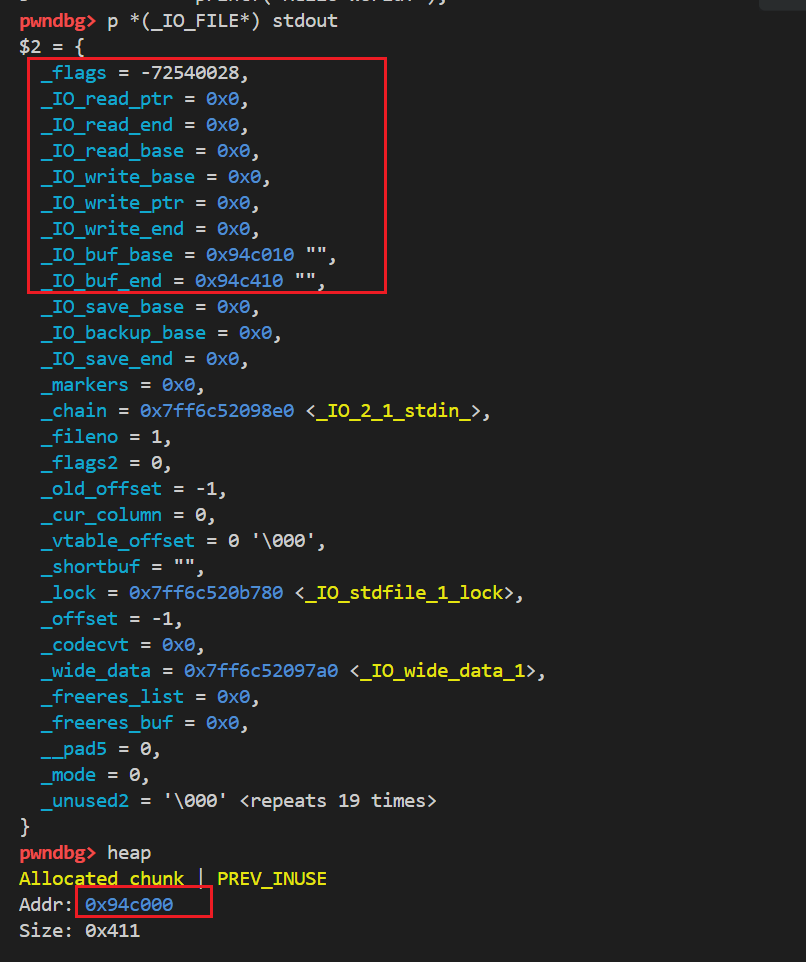Click the Allocated chunk label
This screenshot has height=962, width=806.
[x=101, y=879]
